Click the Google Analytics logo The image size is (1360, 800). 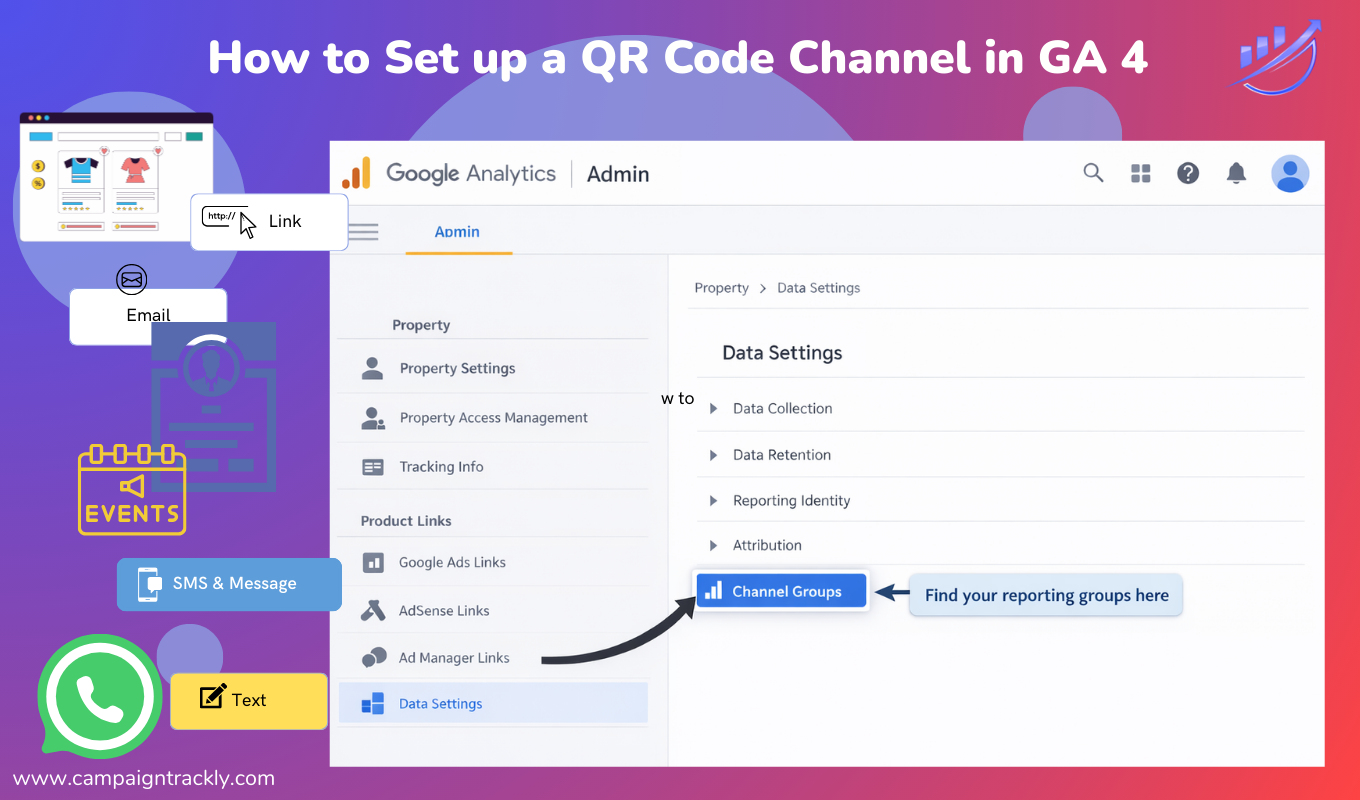pyautogui.click(x=356, y=174)
